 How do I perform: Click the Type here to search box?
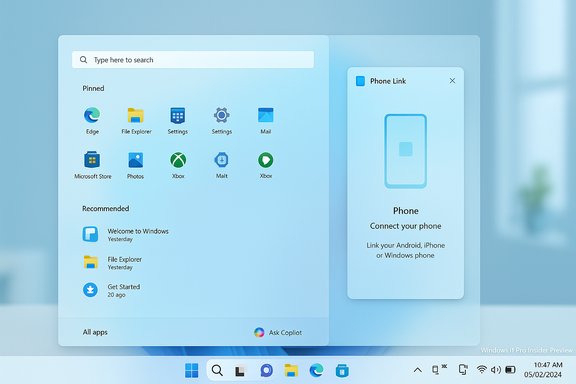point(193,60)
